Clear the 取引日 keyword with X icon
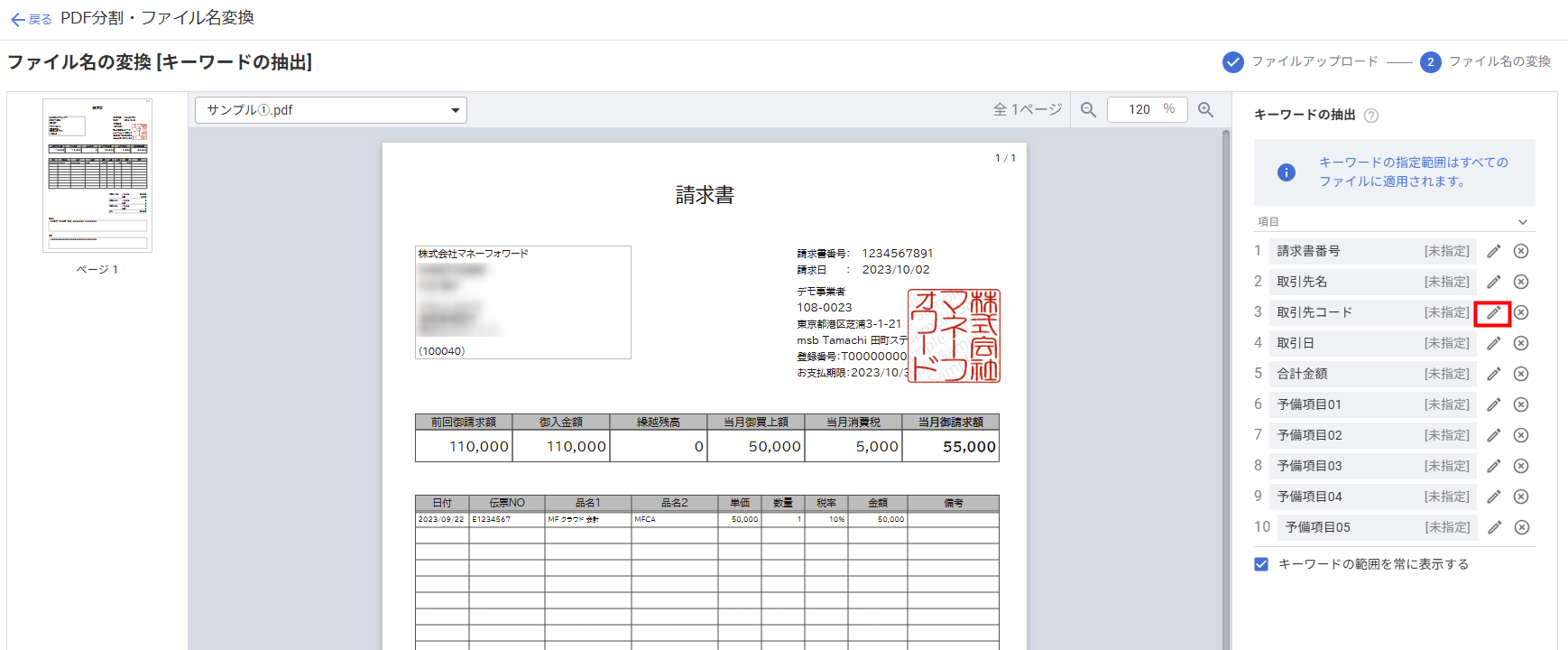The width and height of the screenshot is (1568, 650). [x=1521, y=343]
